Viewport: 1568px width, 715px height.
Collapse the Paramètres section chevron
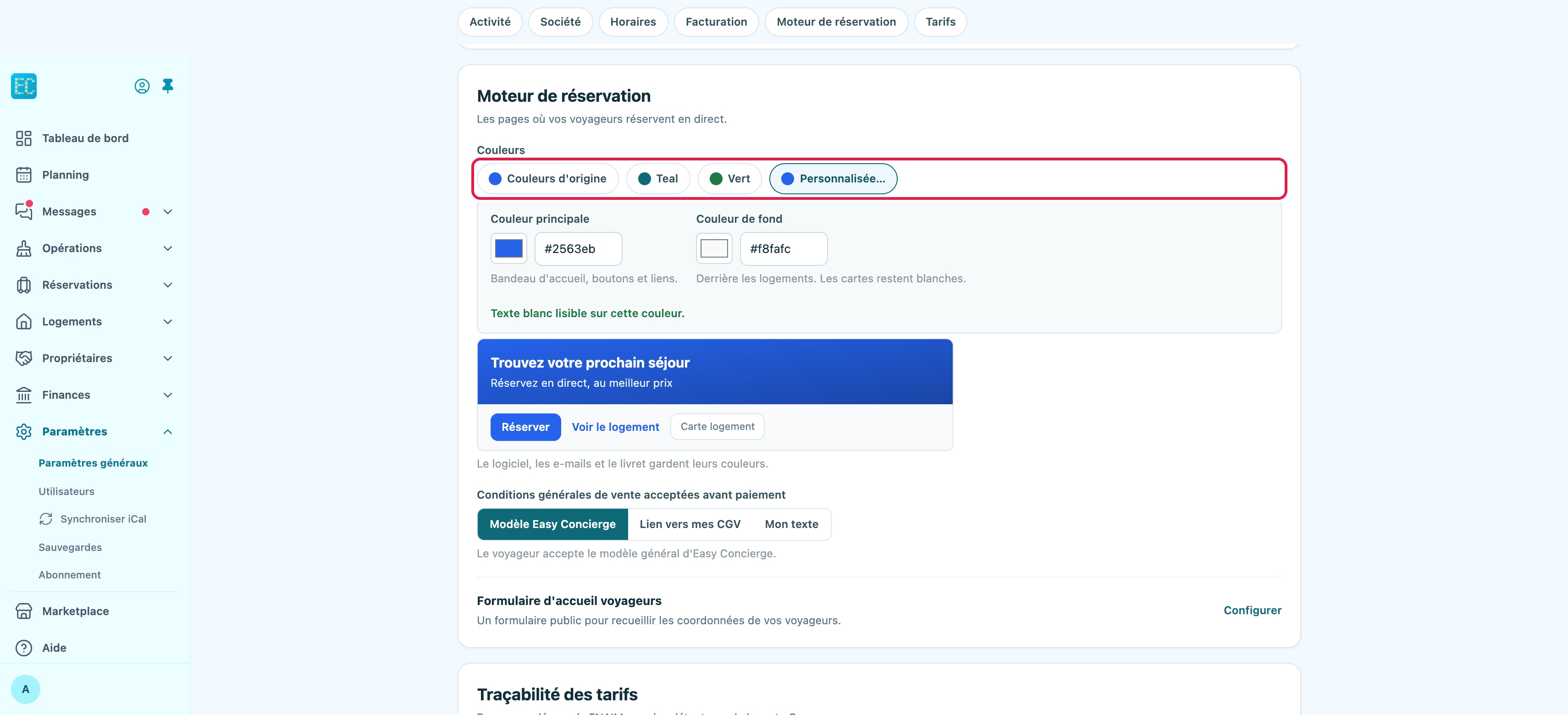coord(168,431)
